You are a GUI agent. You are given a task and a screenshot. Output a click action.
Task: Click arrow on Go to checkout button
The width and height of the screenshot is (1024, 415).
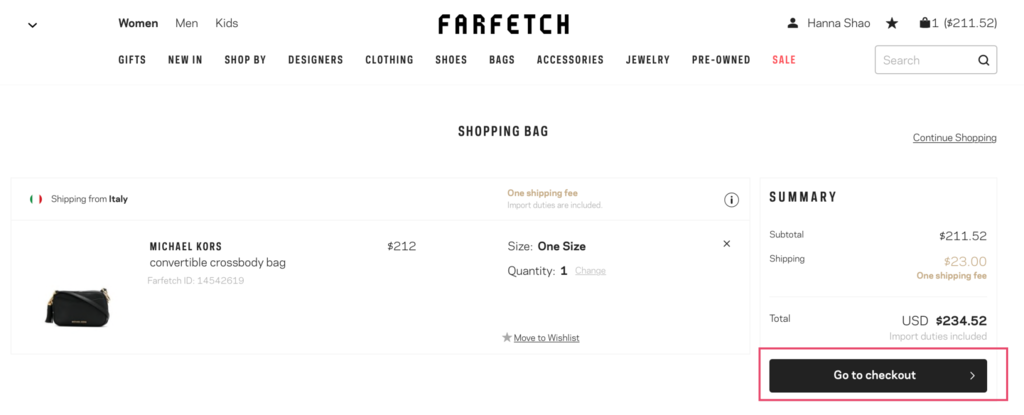click(x=972, y=376)
